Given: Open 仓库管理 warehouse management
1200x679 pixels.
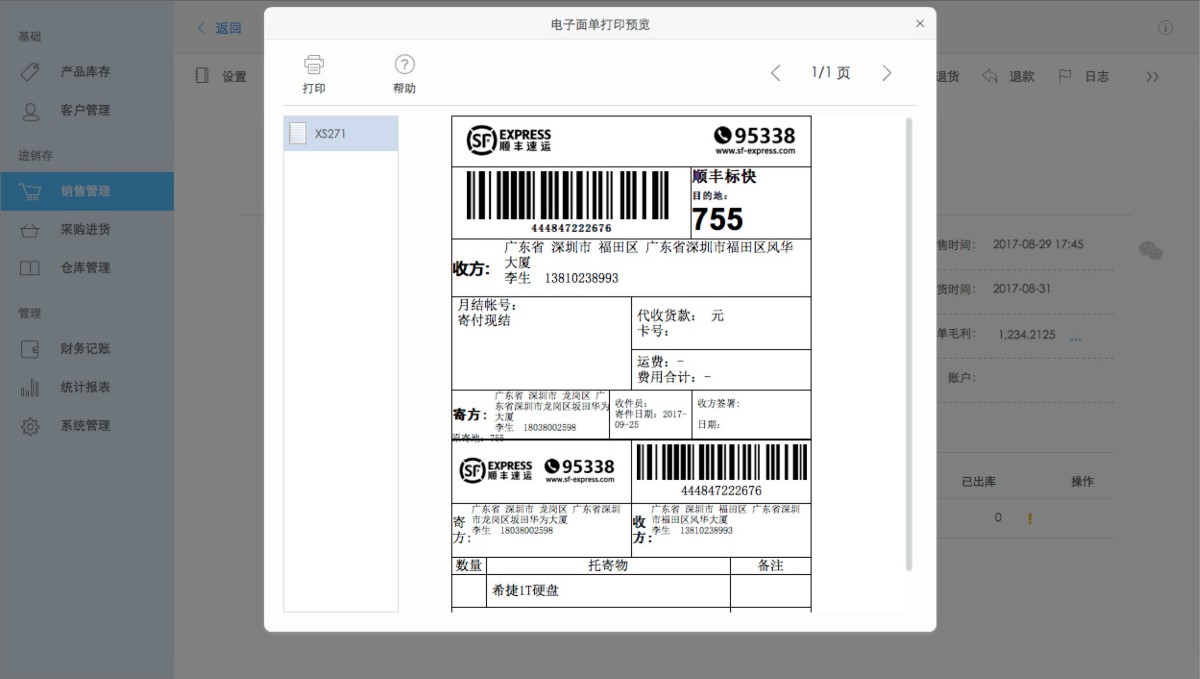Looking at the screenshot, I should (85, 267).
